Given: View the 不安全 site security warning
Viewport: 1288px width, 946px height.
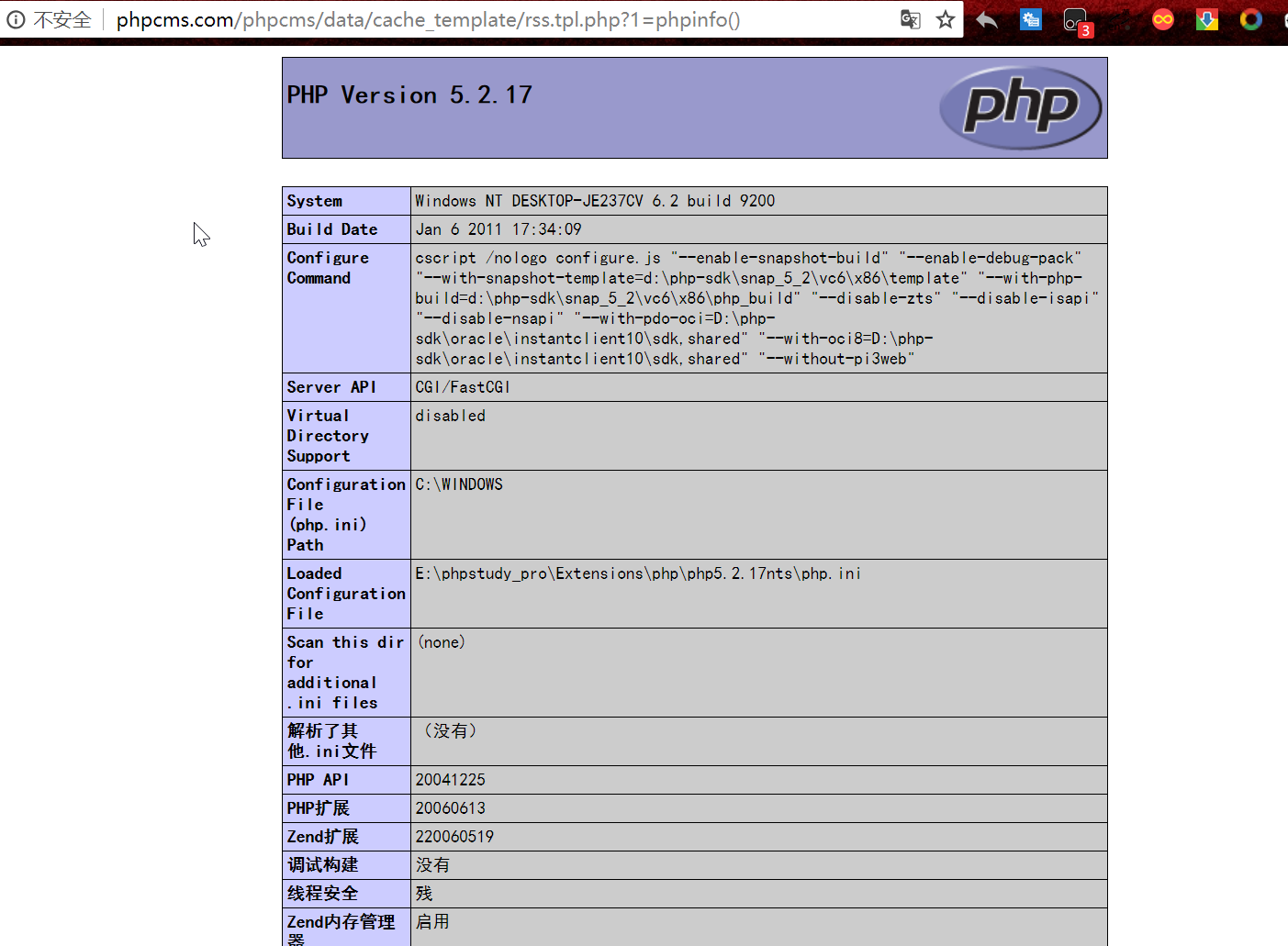Looking at the screenshot, I should 64,18.
